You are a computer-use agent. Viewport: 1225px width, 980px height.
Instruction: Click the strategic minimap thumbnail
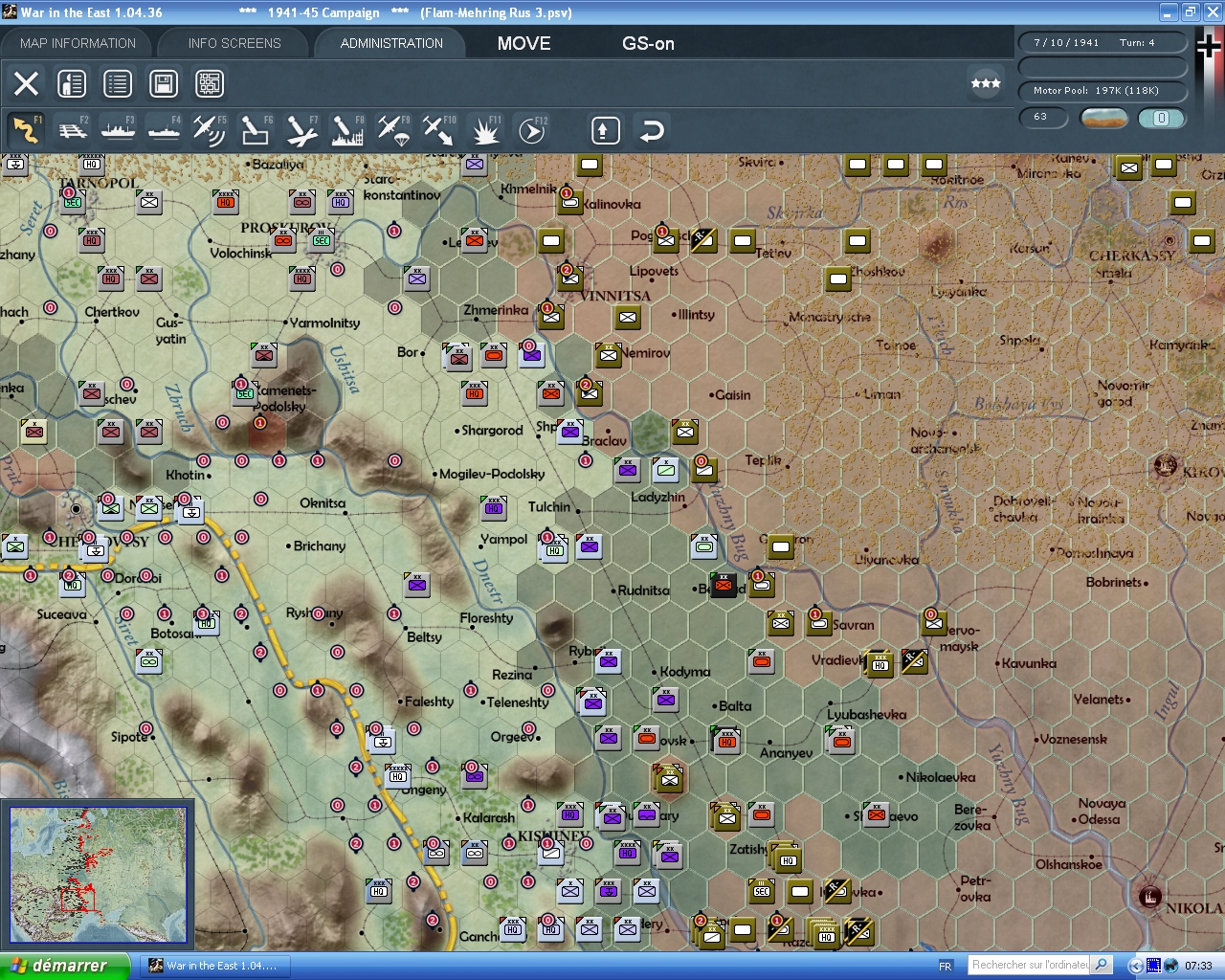(98, 876)
